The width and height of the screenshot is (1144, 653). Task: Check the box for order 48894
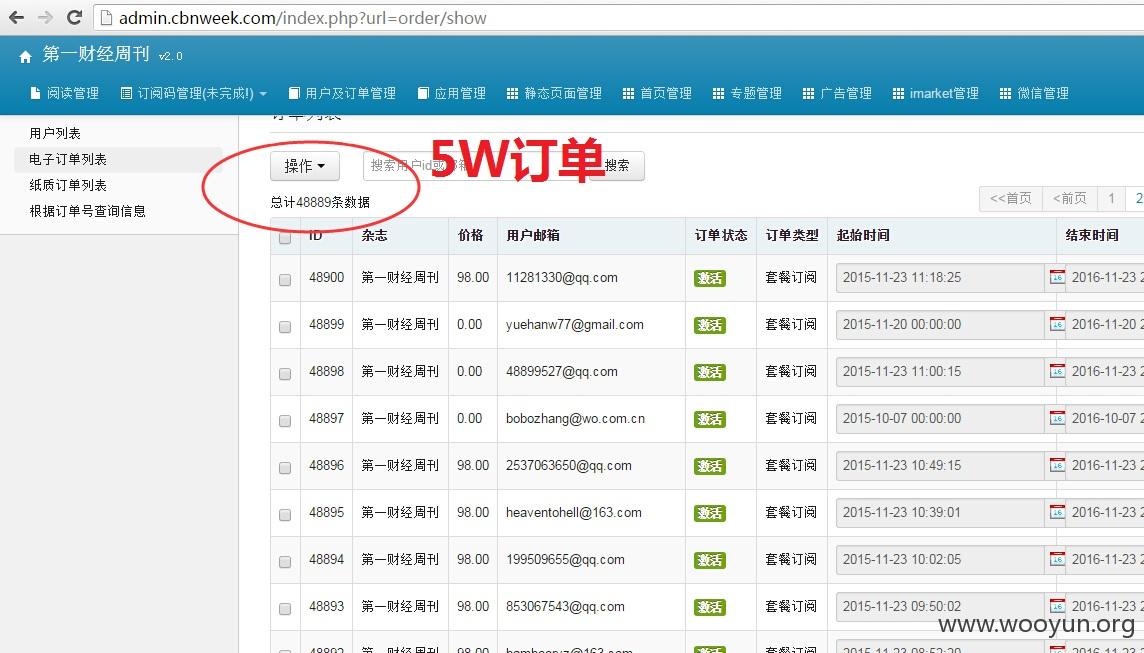[285, 561]
